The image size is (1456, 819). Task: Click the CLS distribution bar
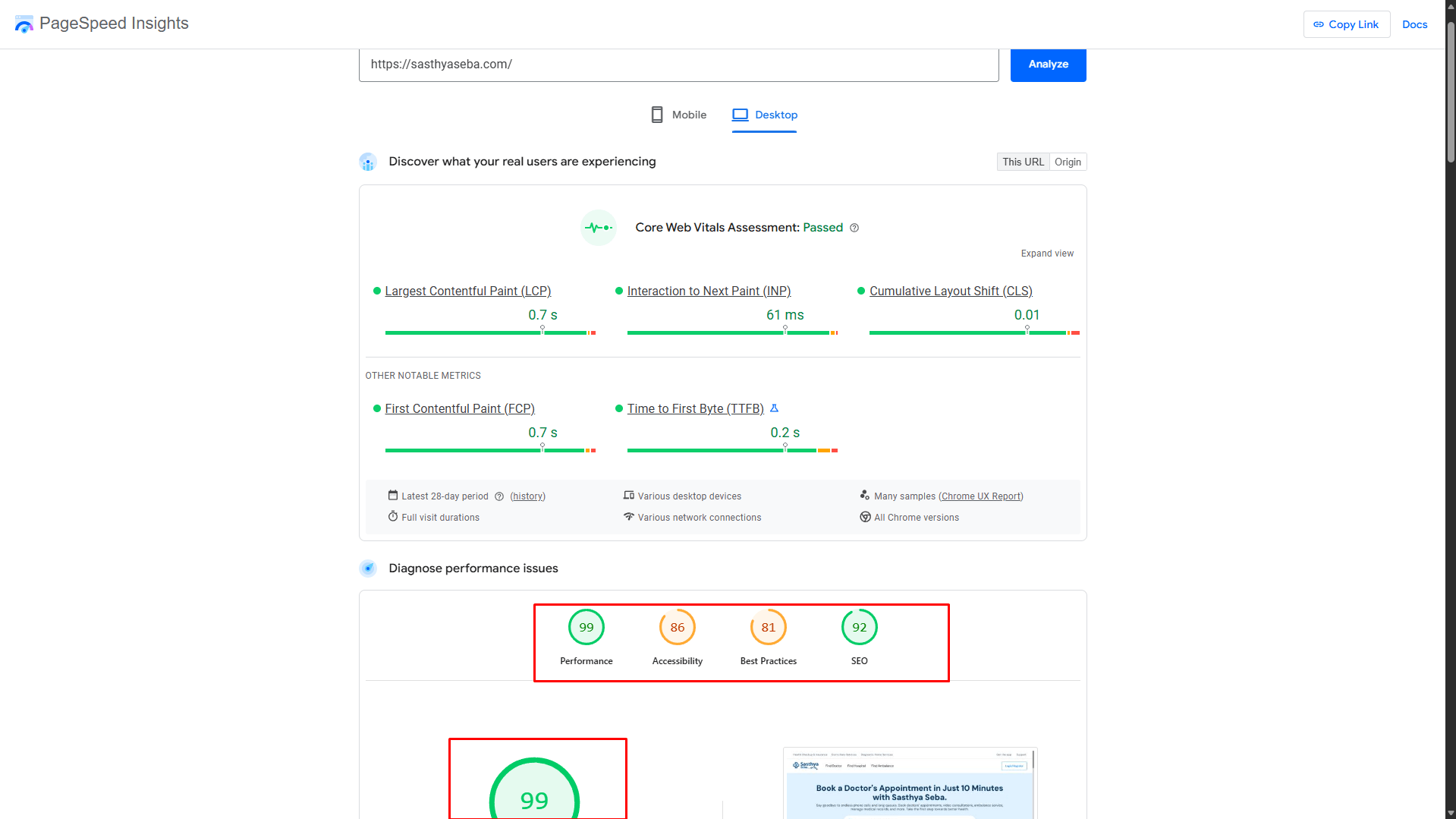(974, 332)
